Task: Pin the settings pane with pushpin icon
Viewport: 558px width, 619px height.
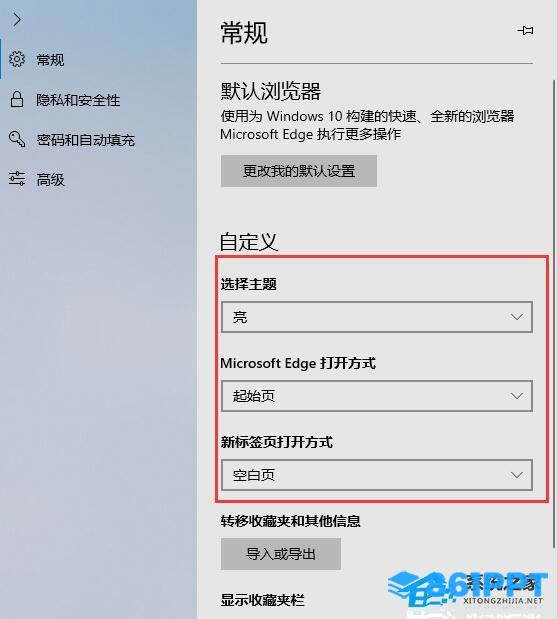Action: (x=525, y=30)
